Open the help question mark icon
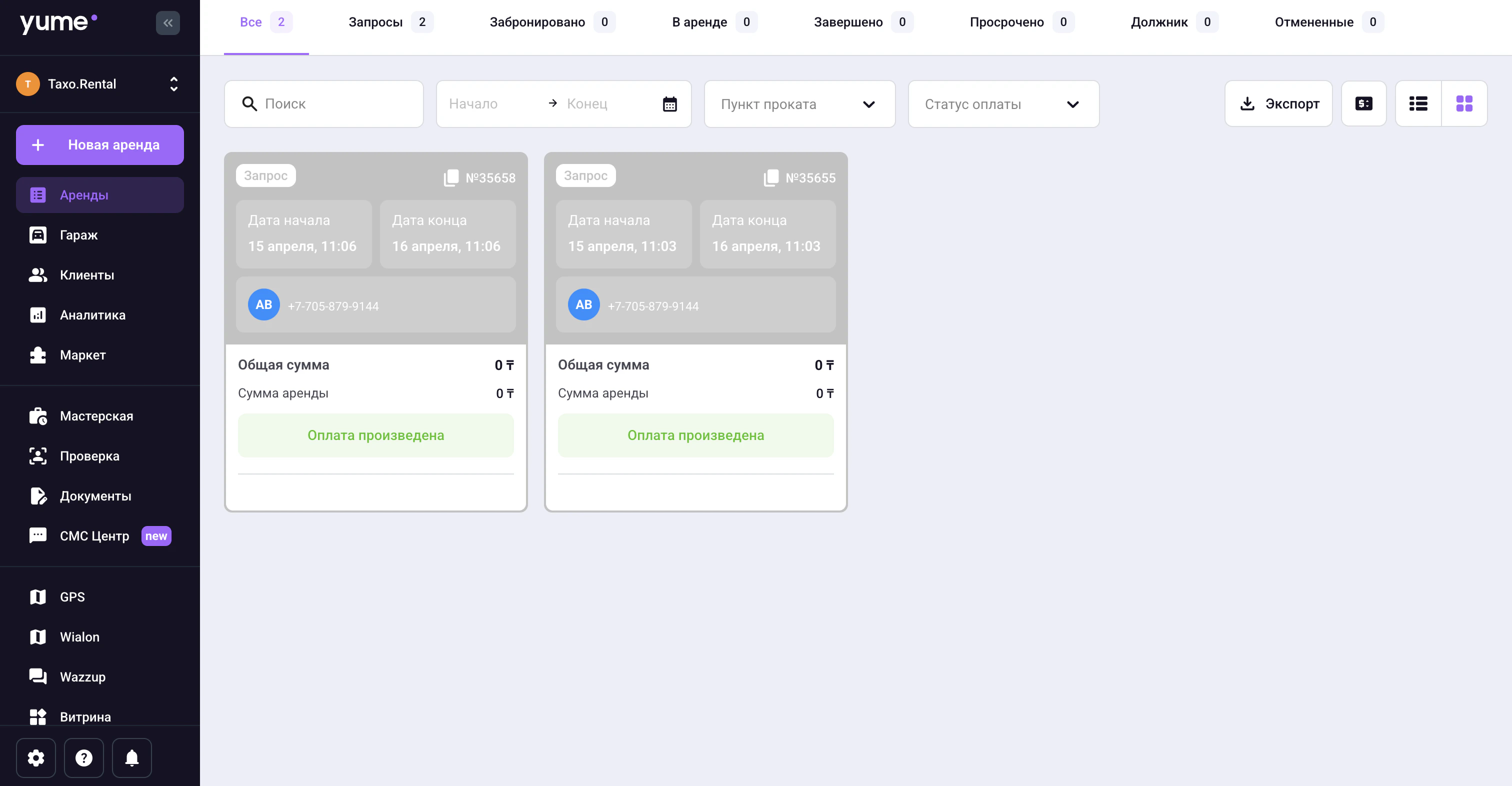The width and height of the screenshot is (1512, 786). (84, 758)
